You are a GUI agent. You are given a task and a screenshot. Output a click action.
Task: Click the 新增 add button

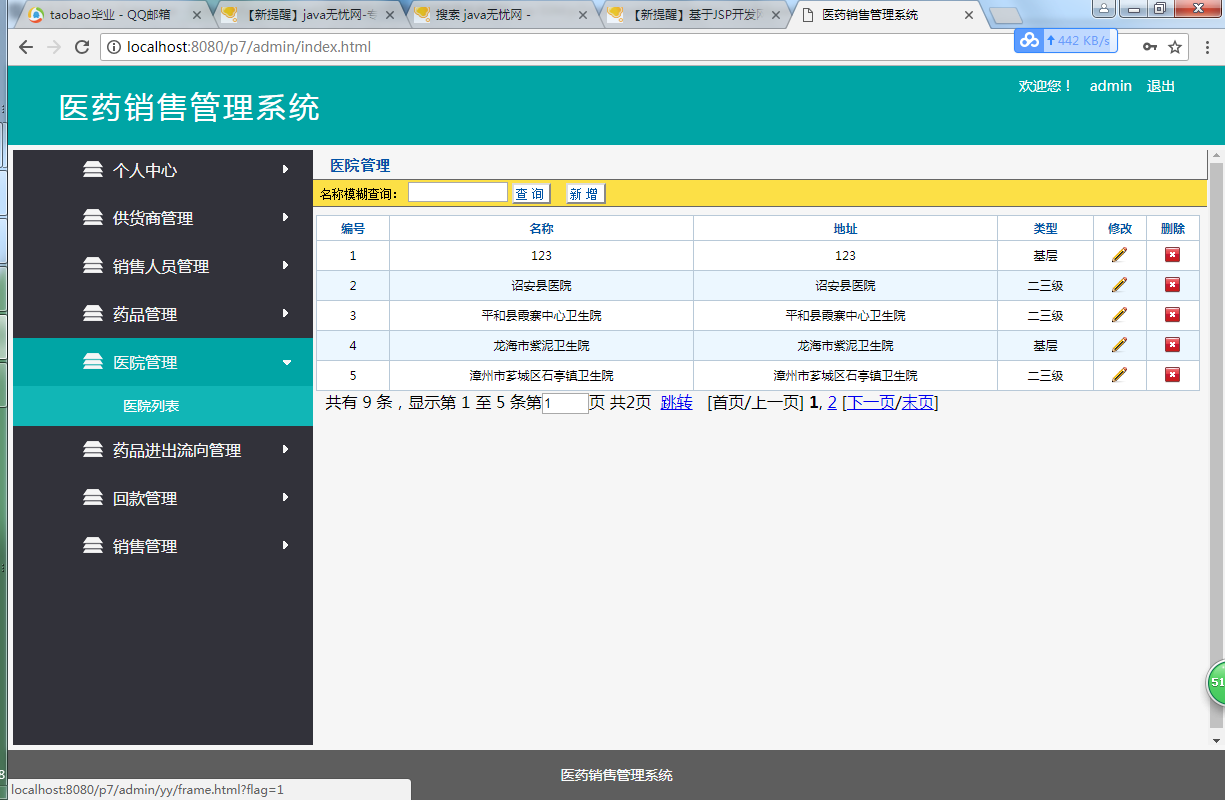coord(585,194)
